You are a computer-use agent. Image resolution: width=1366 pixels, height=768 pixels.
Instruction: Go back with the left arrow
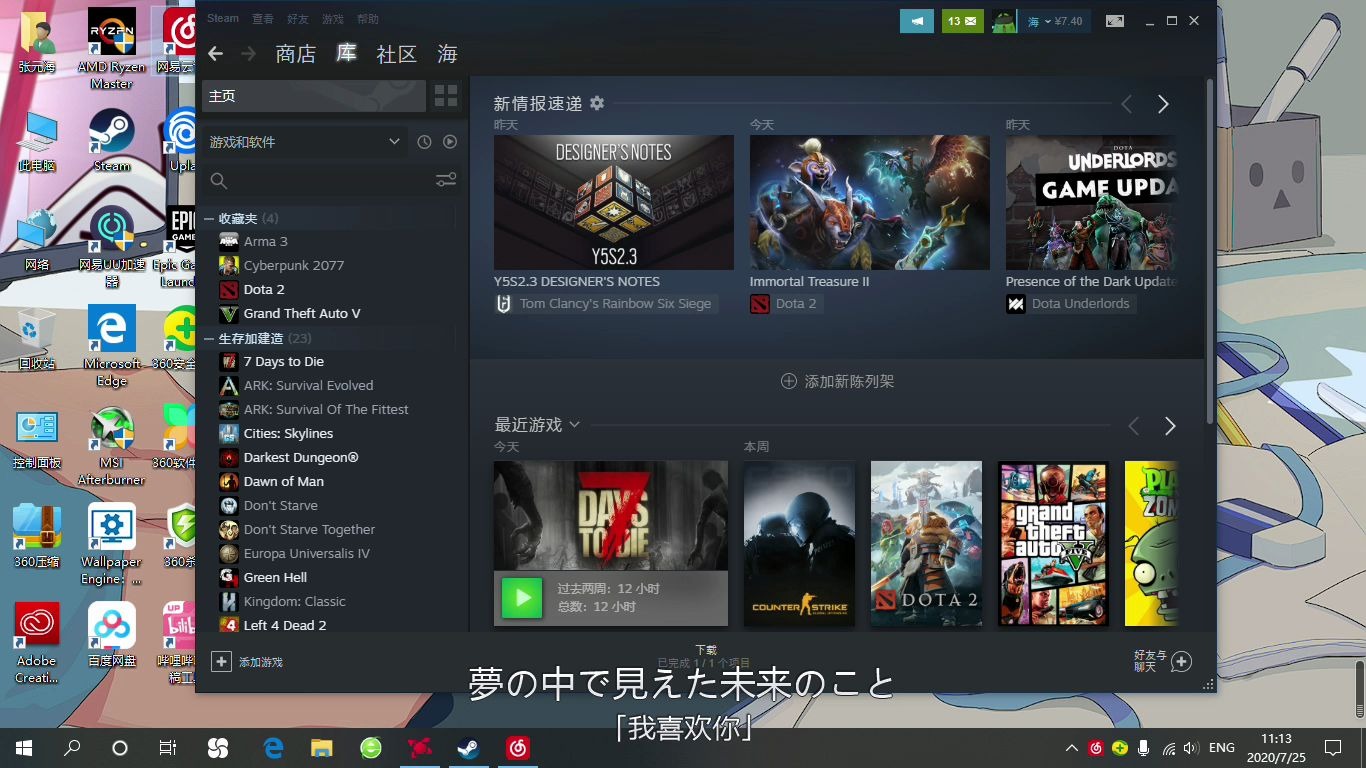point(215,54)
